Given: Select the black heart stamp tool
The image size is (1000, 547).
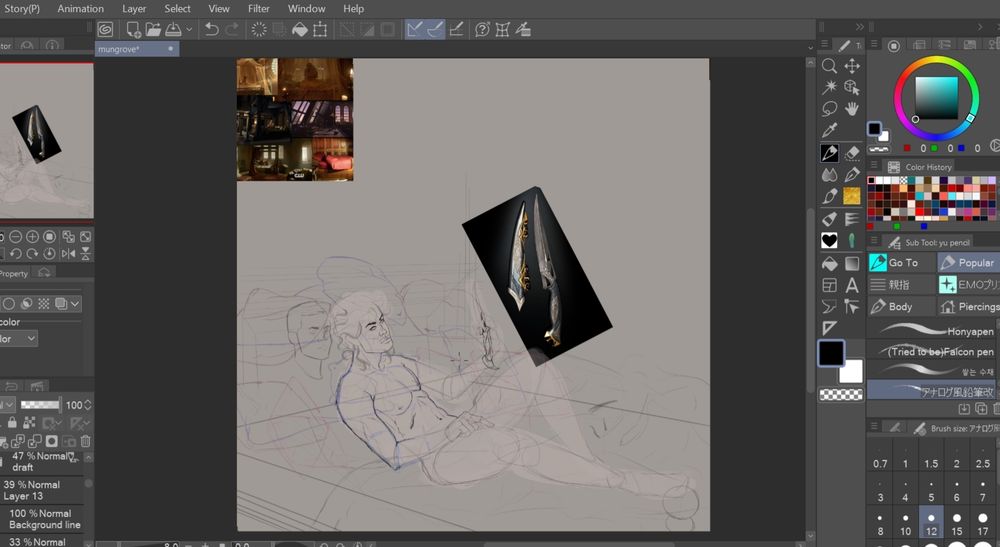Looking at the screenshot, I should coord(829,240).
